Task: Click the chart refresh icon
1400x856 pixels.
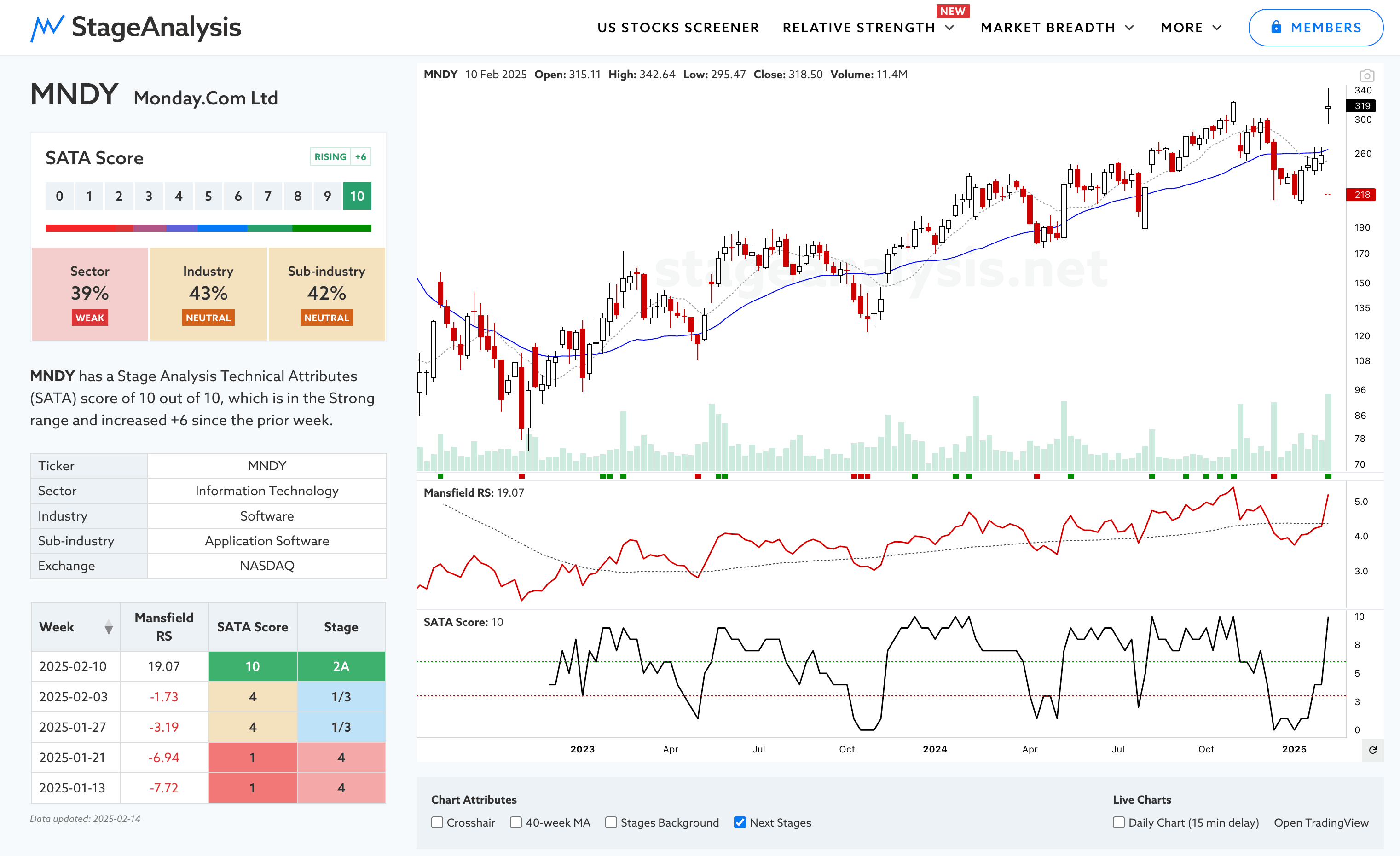Action: pyautogui.click(x=1373, y=750)
